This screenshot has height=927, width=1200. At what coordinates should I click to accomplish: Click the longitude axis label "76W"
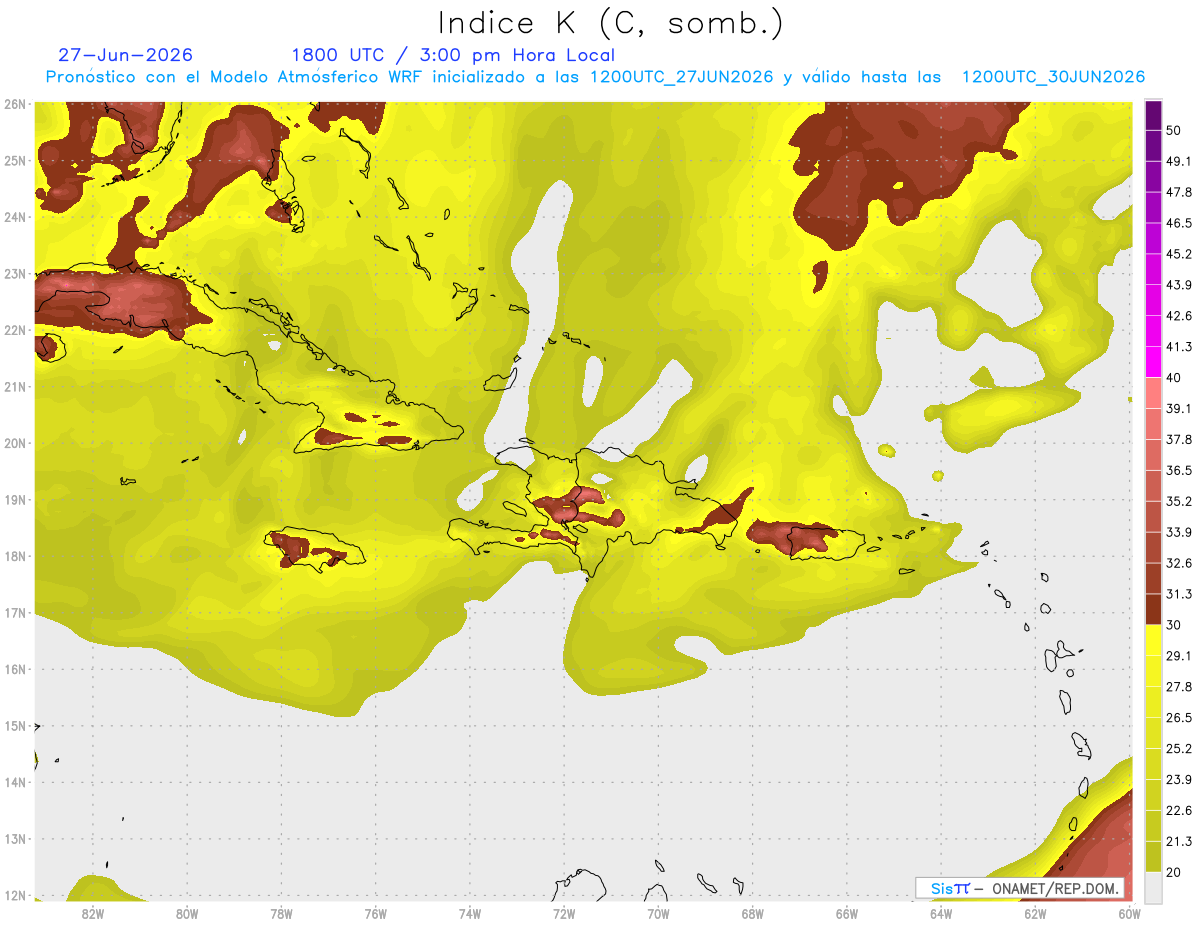(376, 914)
